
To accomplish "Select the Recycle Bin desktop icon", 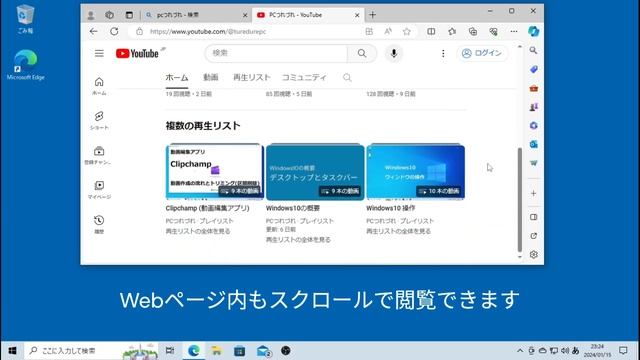I will (x=25, y=19).
